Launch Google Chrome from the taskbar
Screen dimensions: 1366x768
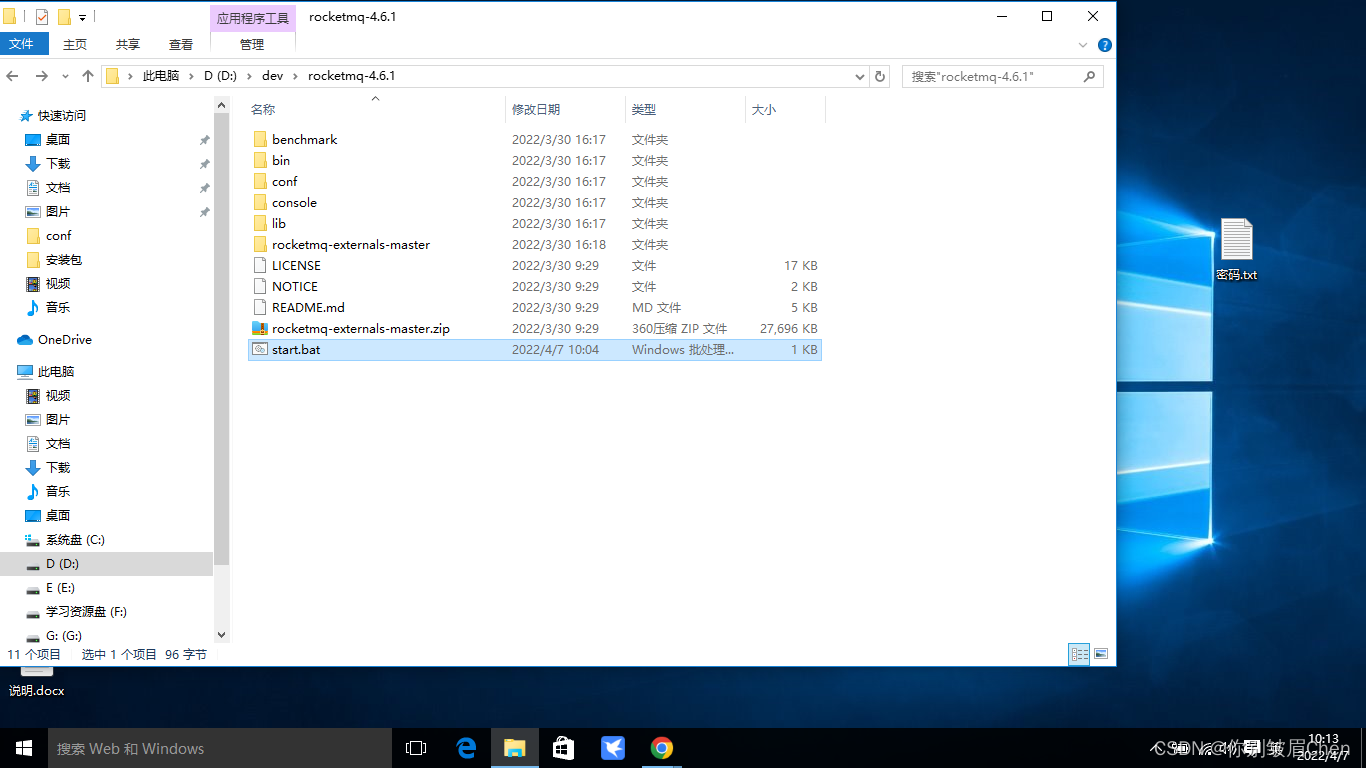[661, 748]
